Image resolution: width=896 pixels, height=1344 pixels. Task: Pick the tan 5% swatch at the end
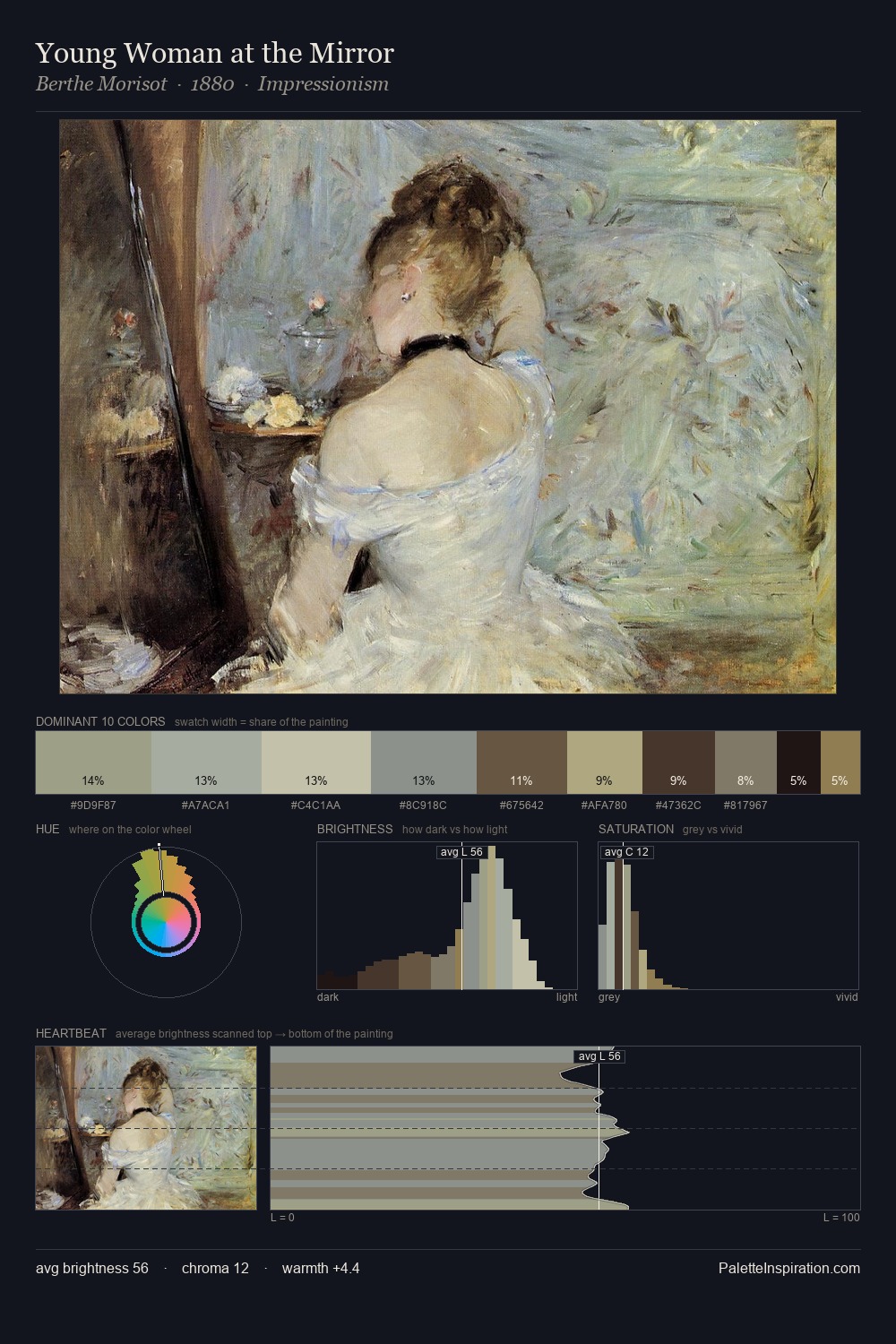coord(840,762)
